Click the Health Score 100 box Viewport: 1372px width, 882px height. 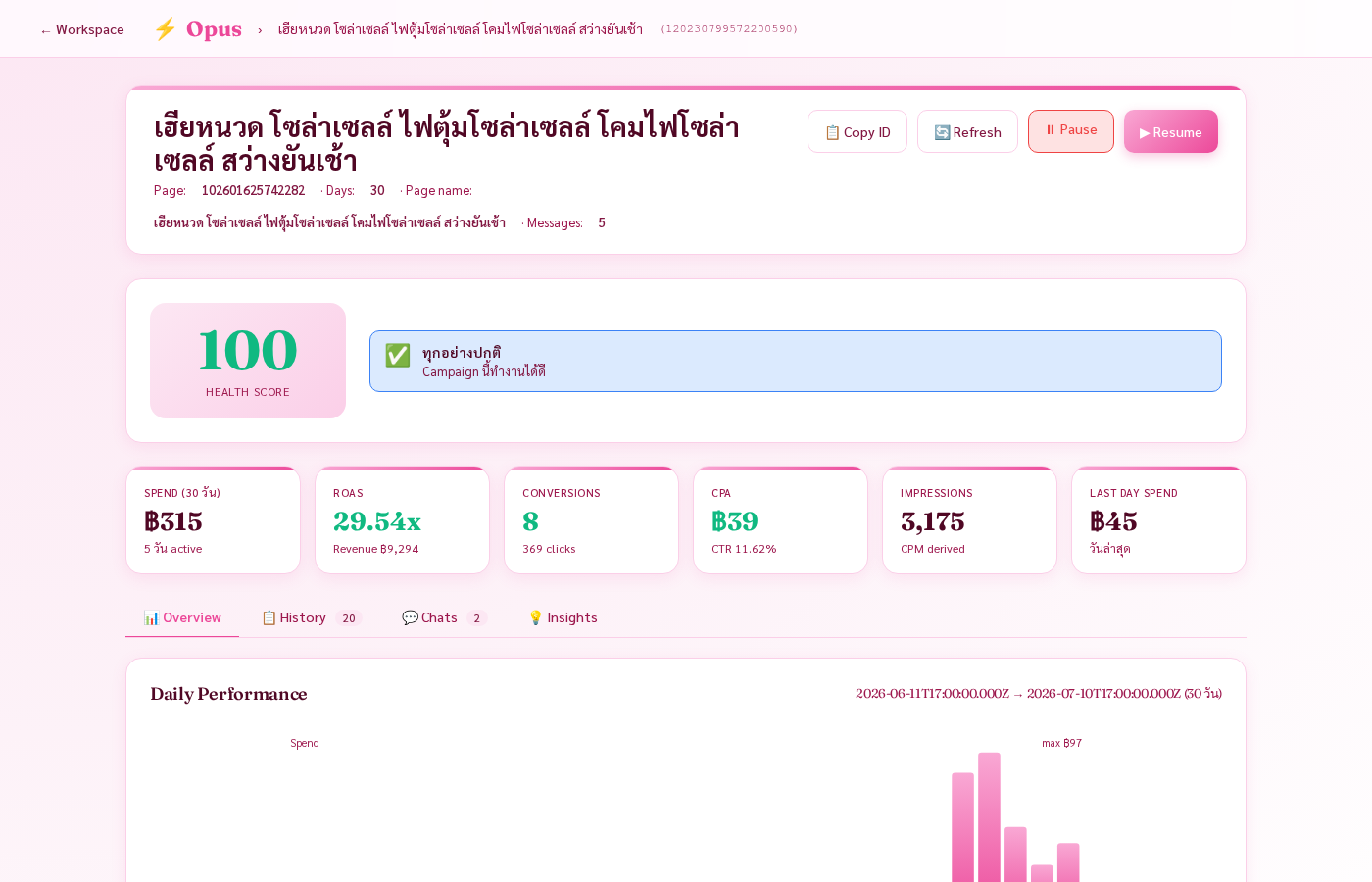(x=248, y=361)
